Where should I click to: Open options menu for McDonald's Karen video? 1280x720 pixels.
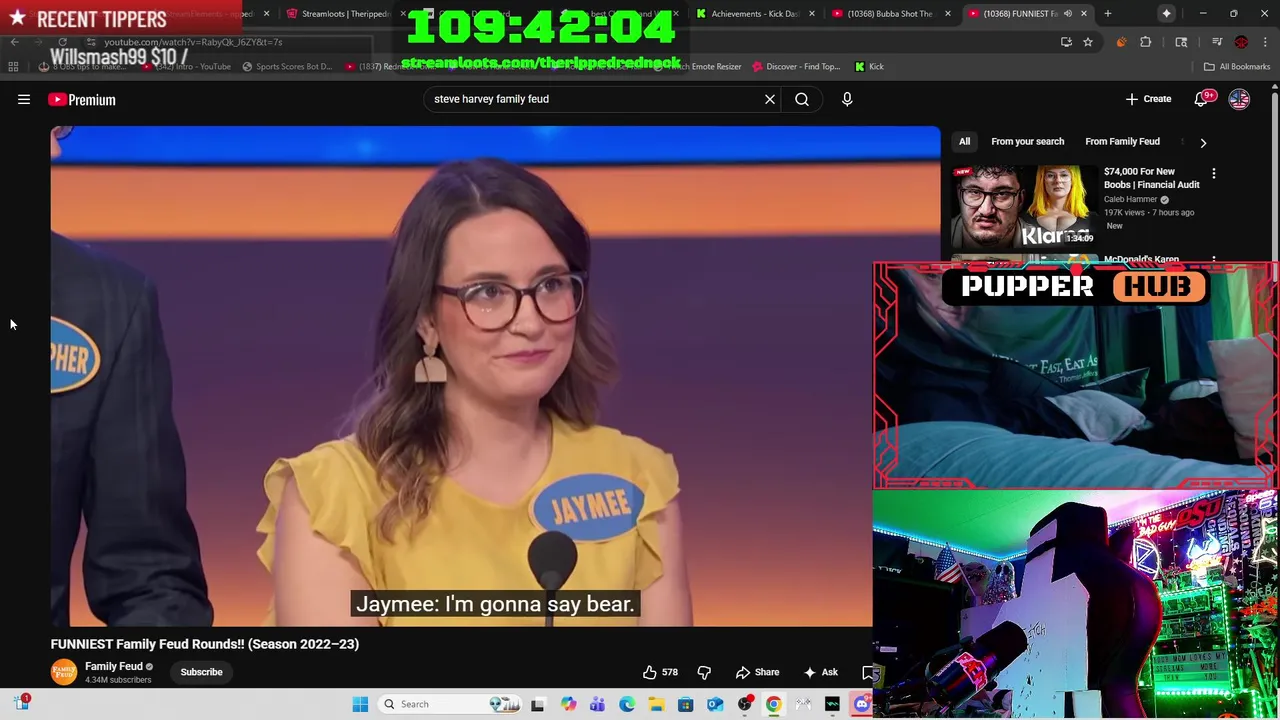1214,260
